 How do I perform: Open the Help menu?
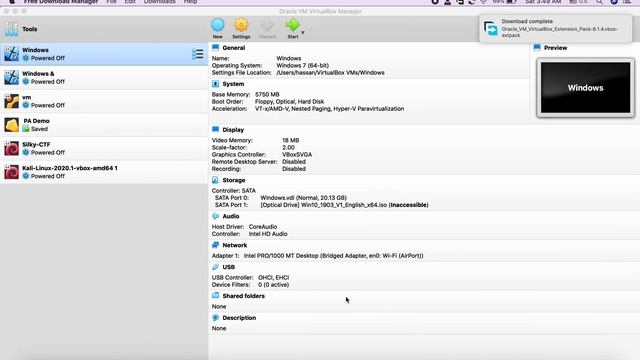190,2
